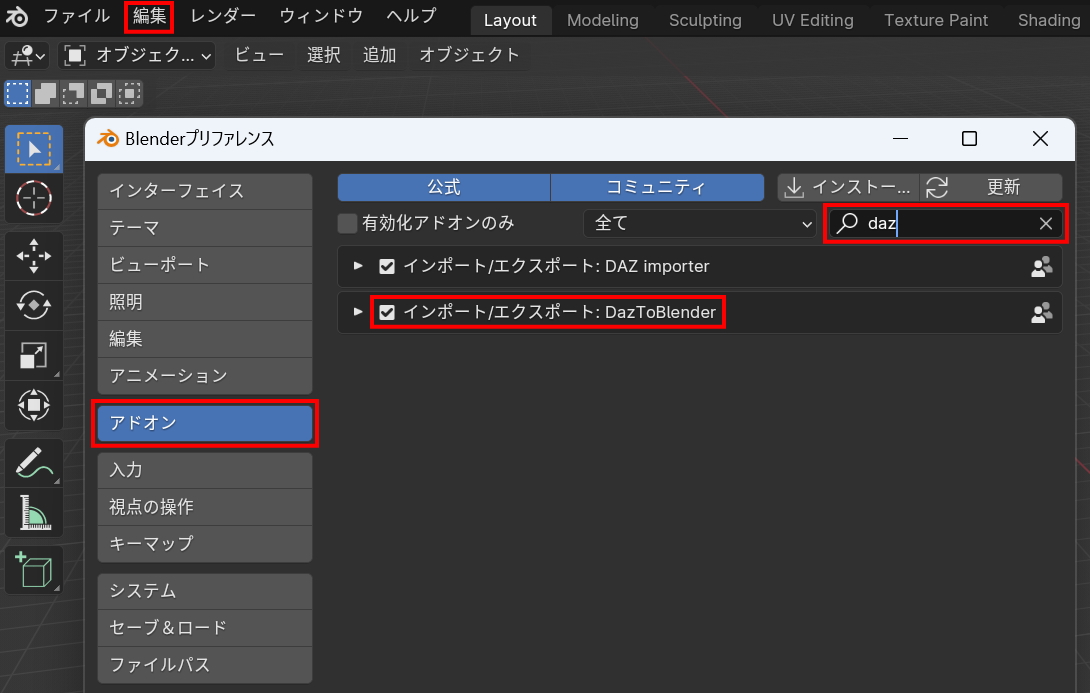The image size is (1090, 693).
Task: Switch to the Modeling workspace tab
Action: pos(603,20)
